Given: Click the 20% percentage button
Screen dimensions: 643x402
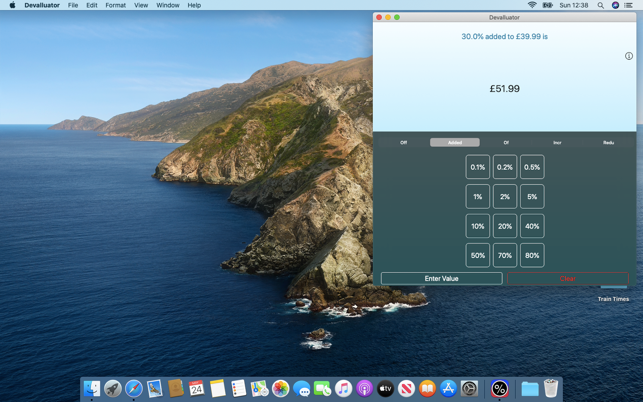Looking at the screenshot, I should (505, 226).
